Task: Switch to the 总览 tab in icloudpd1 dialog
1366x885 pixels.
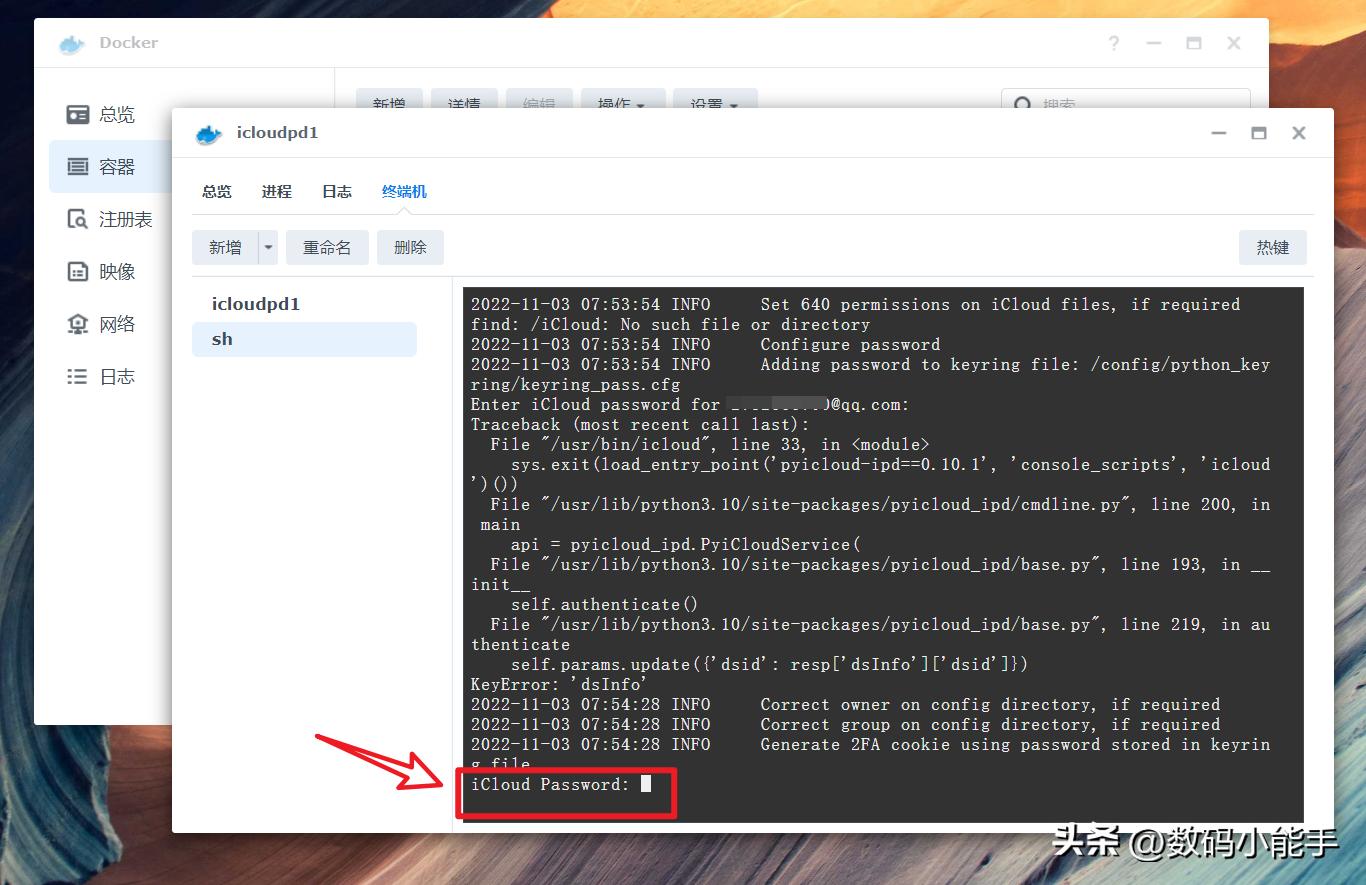Action: pos(216,192)
